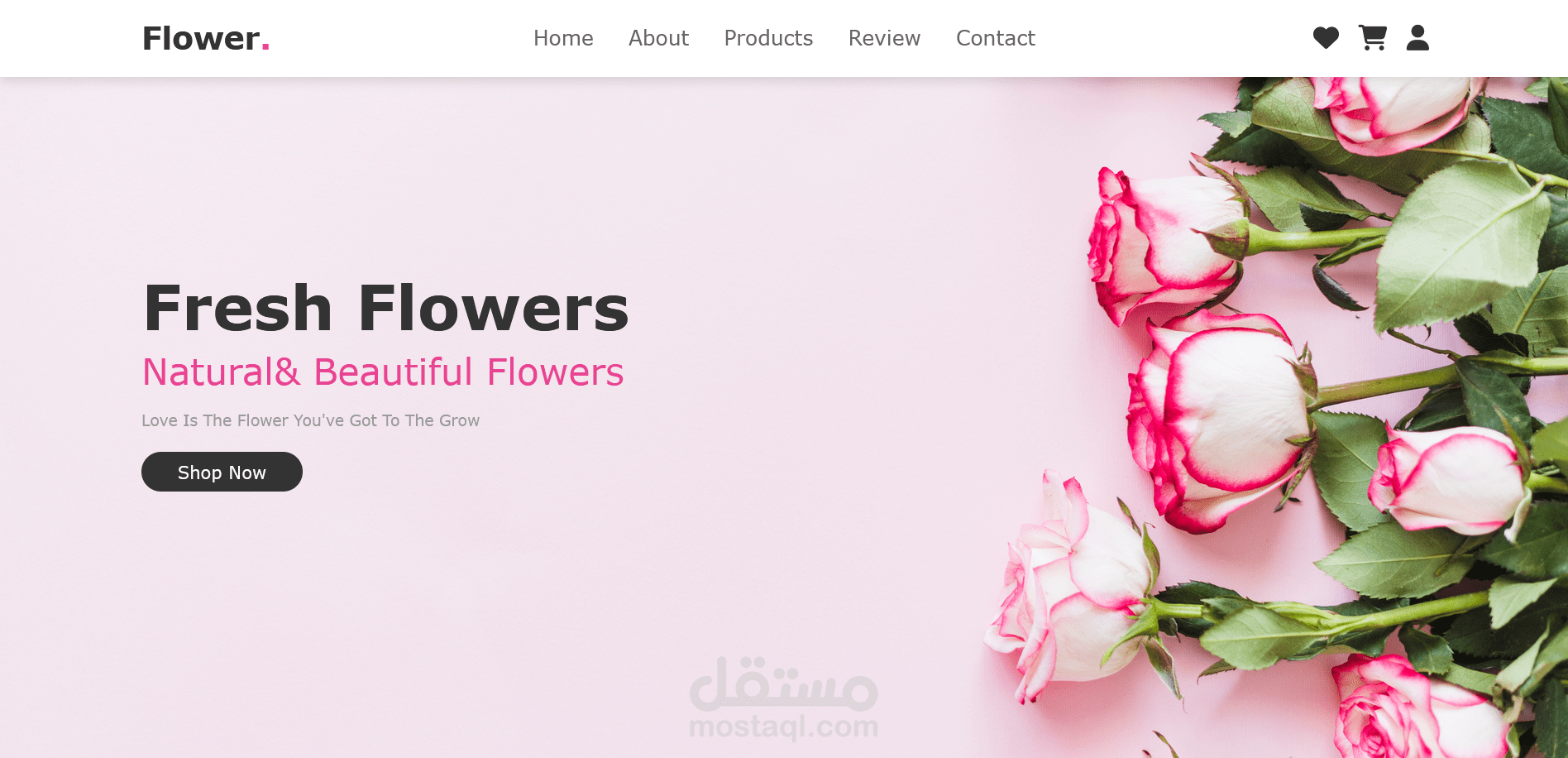1568x758 pixels.
Task: Click the pink dot in the logo
Action: 265,49
